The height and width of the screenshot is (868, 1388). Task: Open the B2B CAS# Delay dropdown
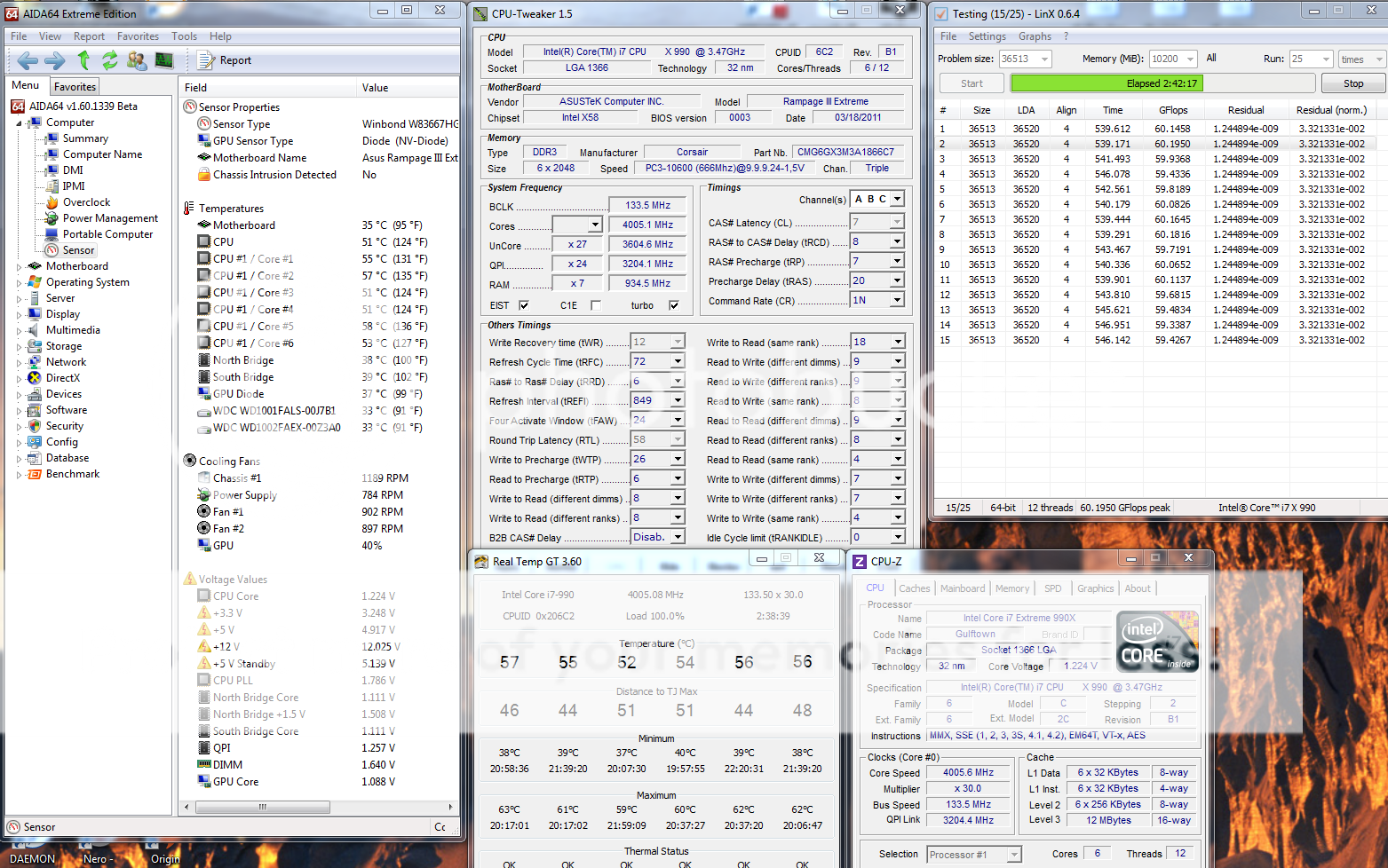pyautogui.click(x=678, y=537)
